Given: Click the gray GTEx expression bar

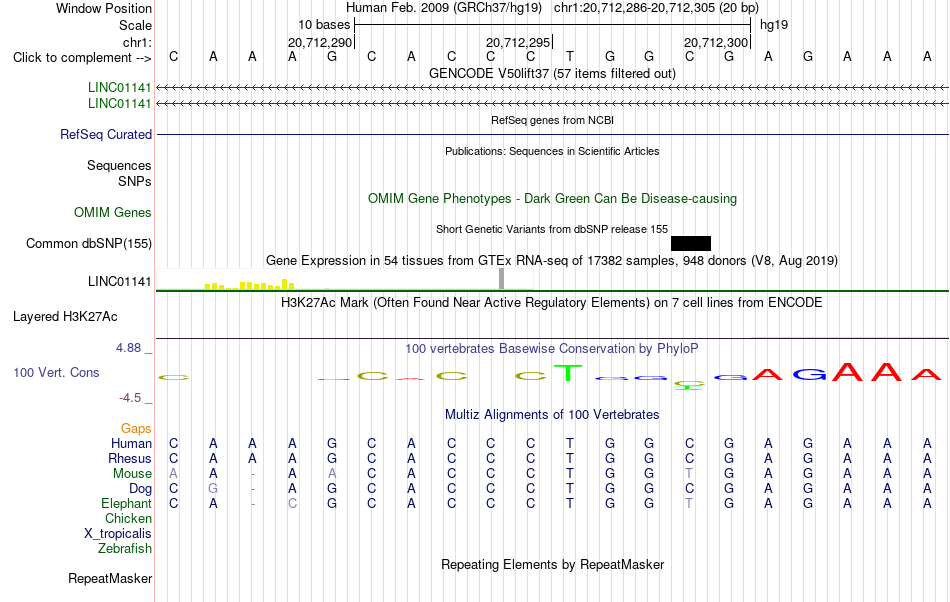Looking at the screenshot, I should coord(501,279).
